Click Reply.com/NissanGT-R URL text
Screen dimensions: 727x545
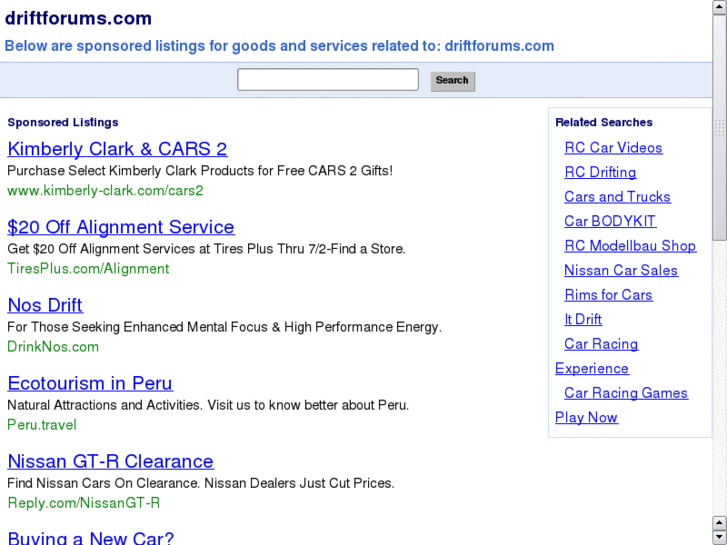(83, 503)
